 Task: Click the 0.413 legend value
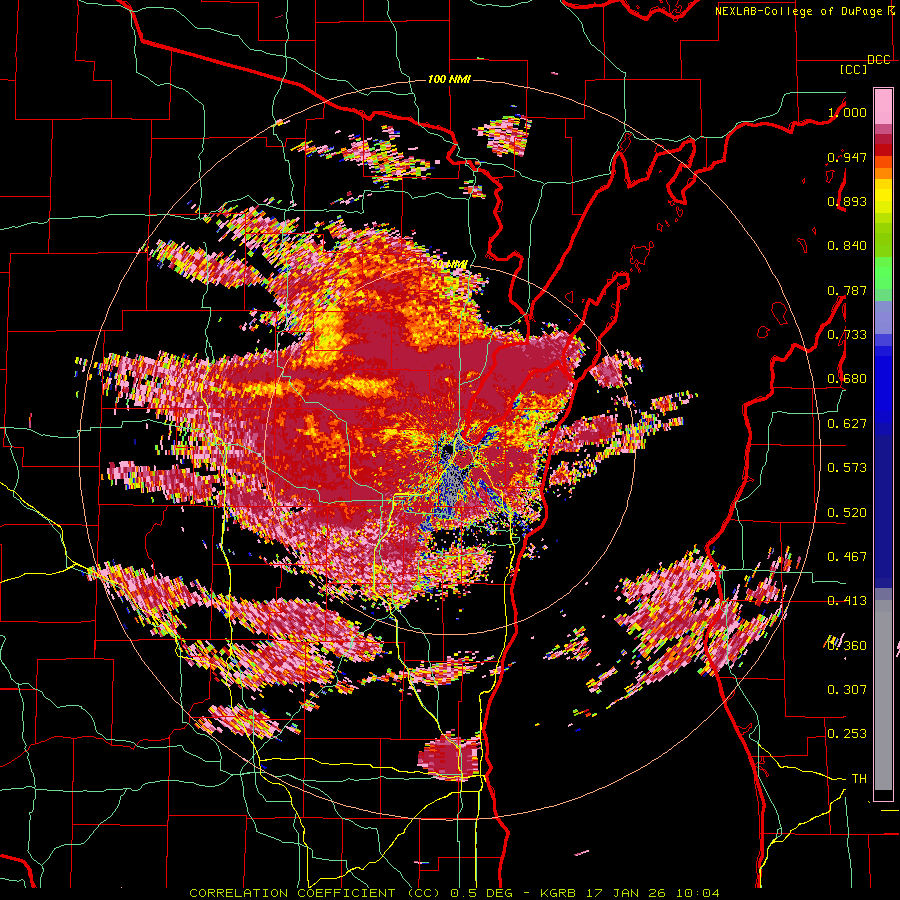[x=847, y=601]
